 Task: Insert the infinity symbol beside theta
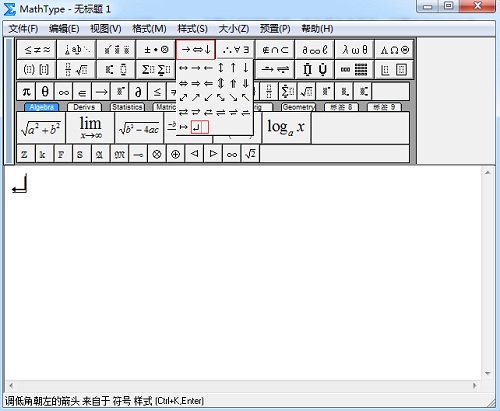pyautogui.click(x=64, y=91)
